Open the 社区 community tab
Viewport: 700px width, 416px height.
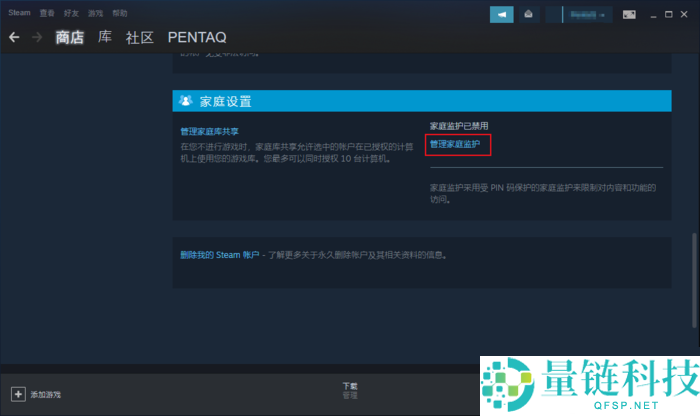click(x=140, y=37)
